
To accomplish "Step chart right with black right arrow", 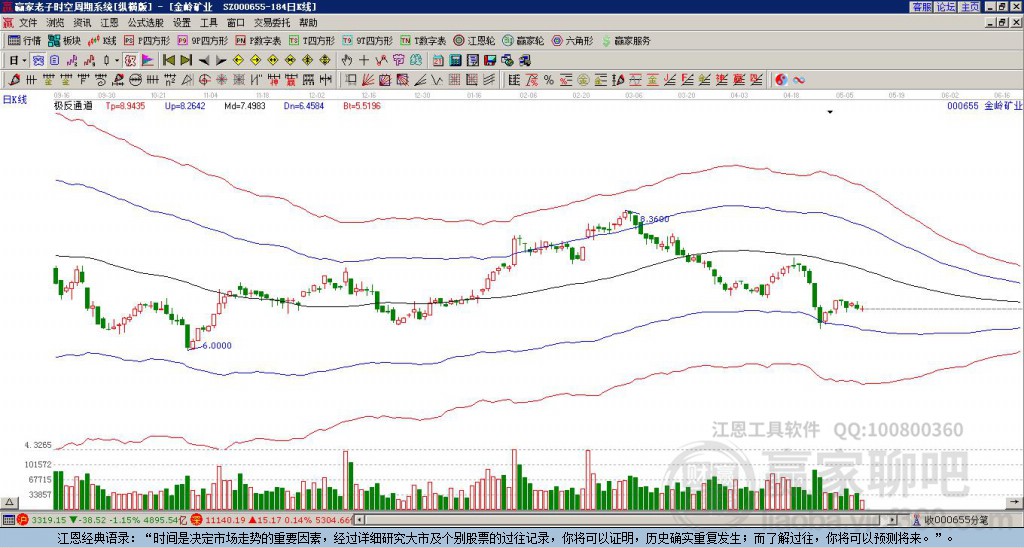I will click(221, 61).
